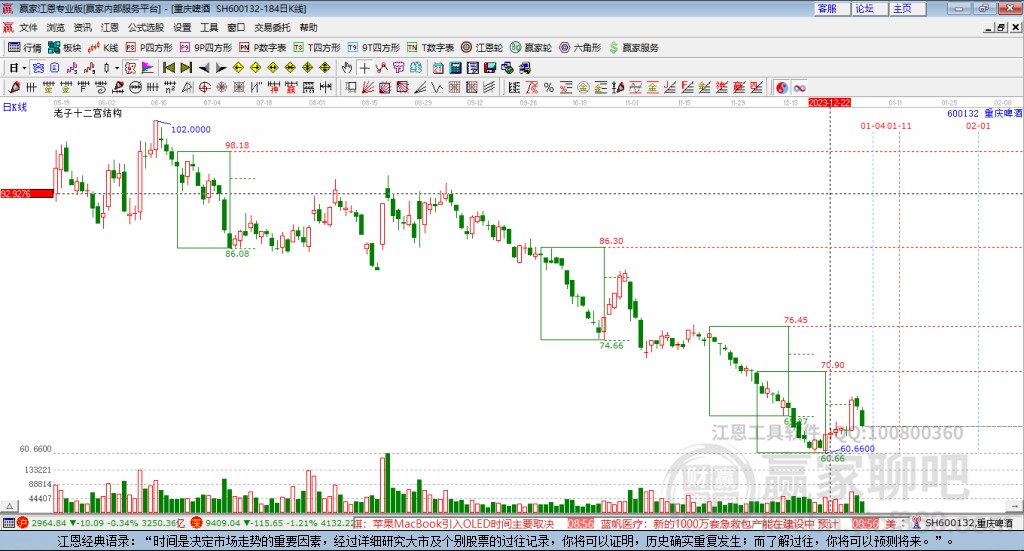Select the Gann fan lines icon
The height and width of the screenshot is (551, 1024).
[x=368, y=87]
